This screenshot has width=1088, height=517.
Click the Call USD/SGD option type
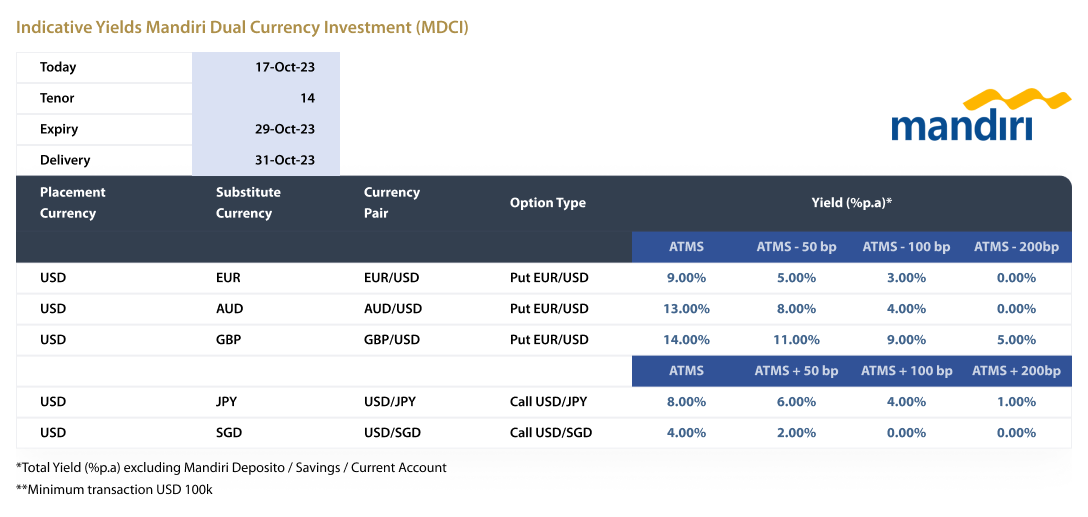tap(551, 432)
